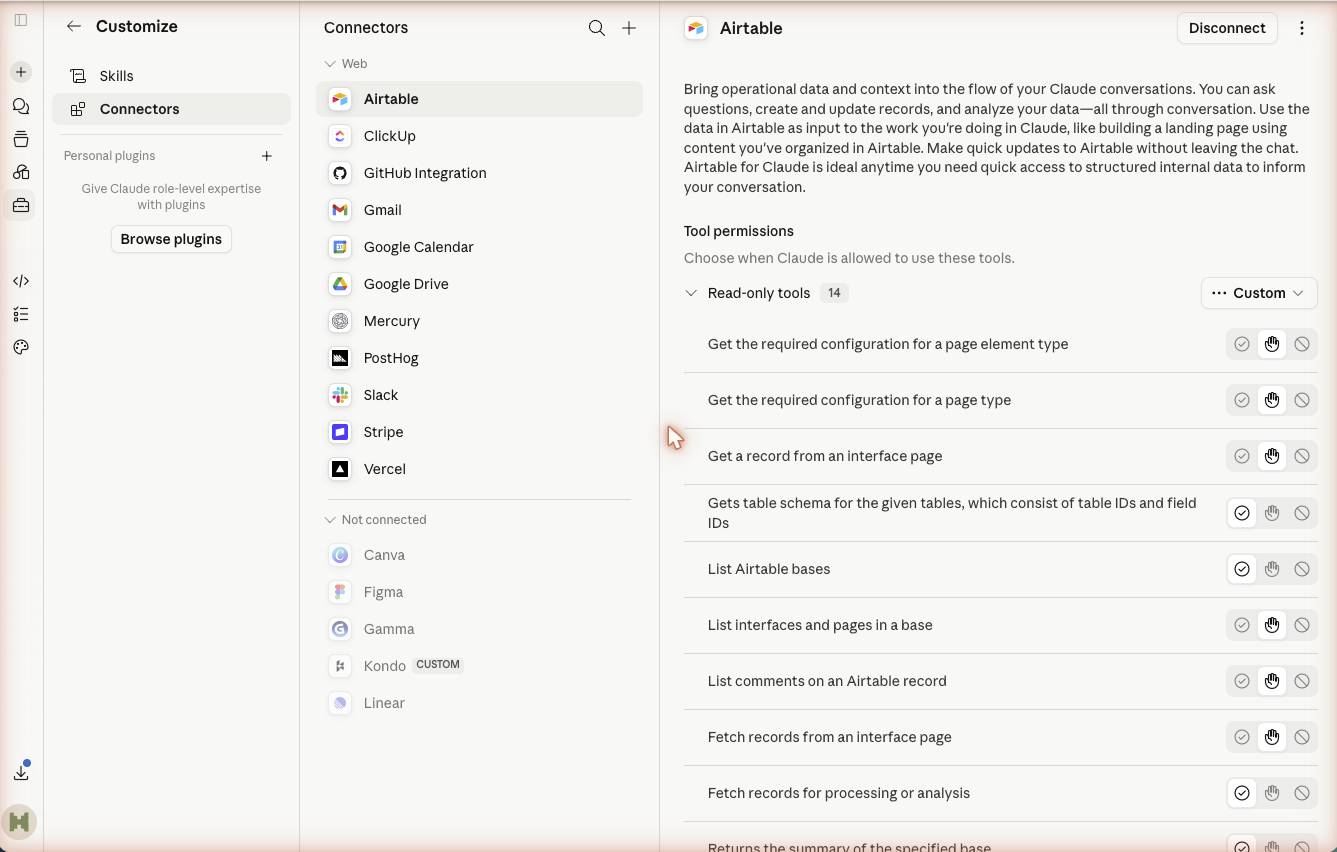The image size is (1337, 852).
Task: Toggle the left sidebar panel icon
Action: click(21, 20)
